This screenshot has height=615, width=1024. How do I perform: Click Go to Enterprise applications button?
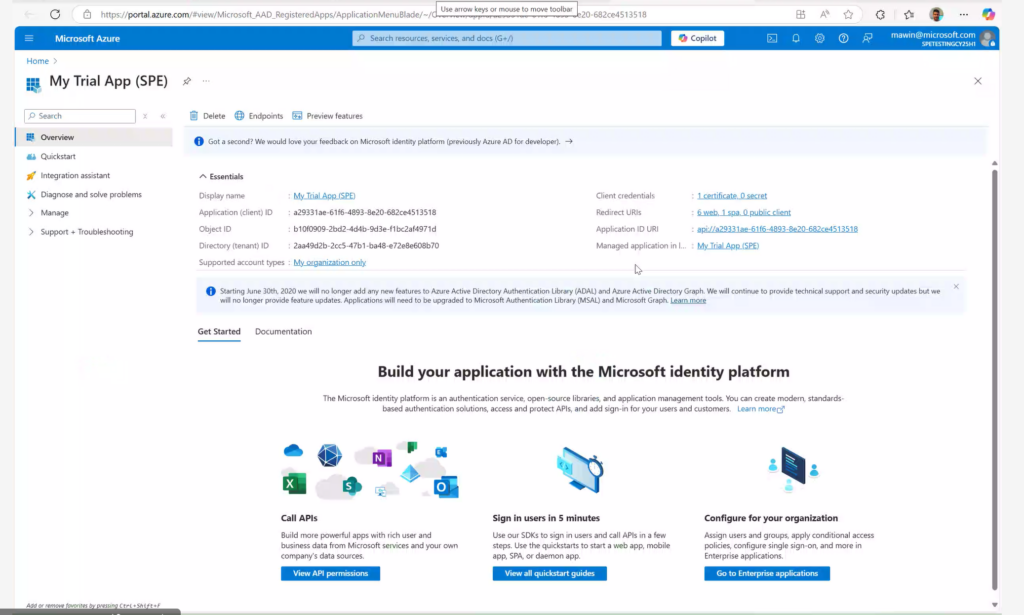pos(767,573)
